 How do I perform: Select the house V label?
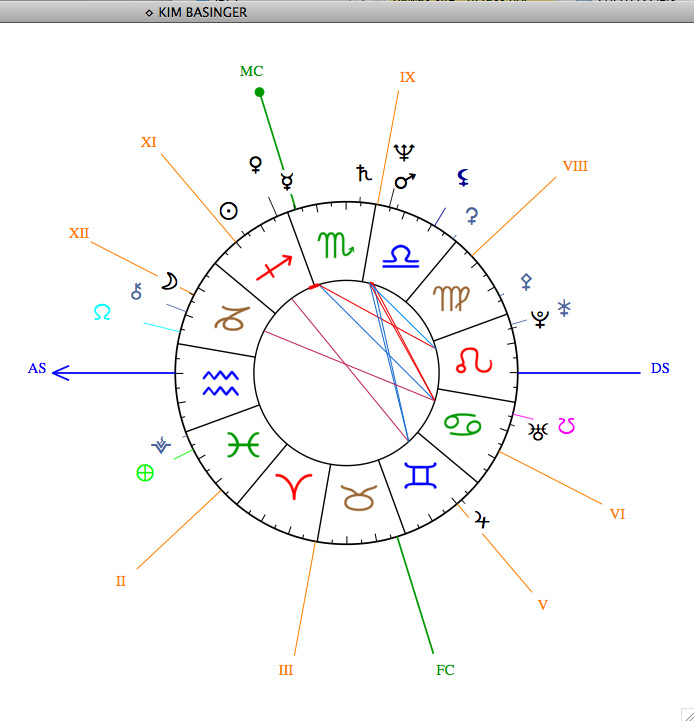point(543,605)
